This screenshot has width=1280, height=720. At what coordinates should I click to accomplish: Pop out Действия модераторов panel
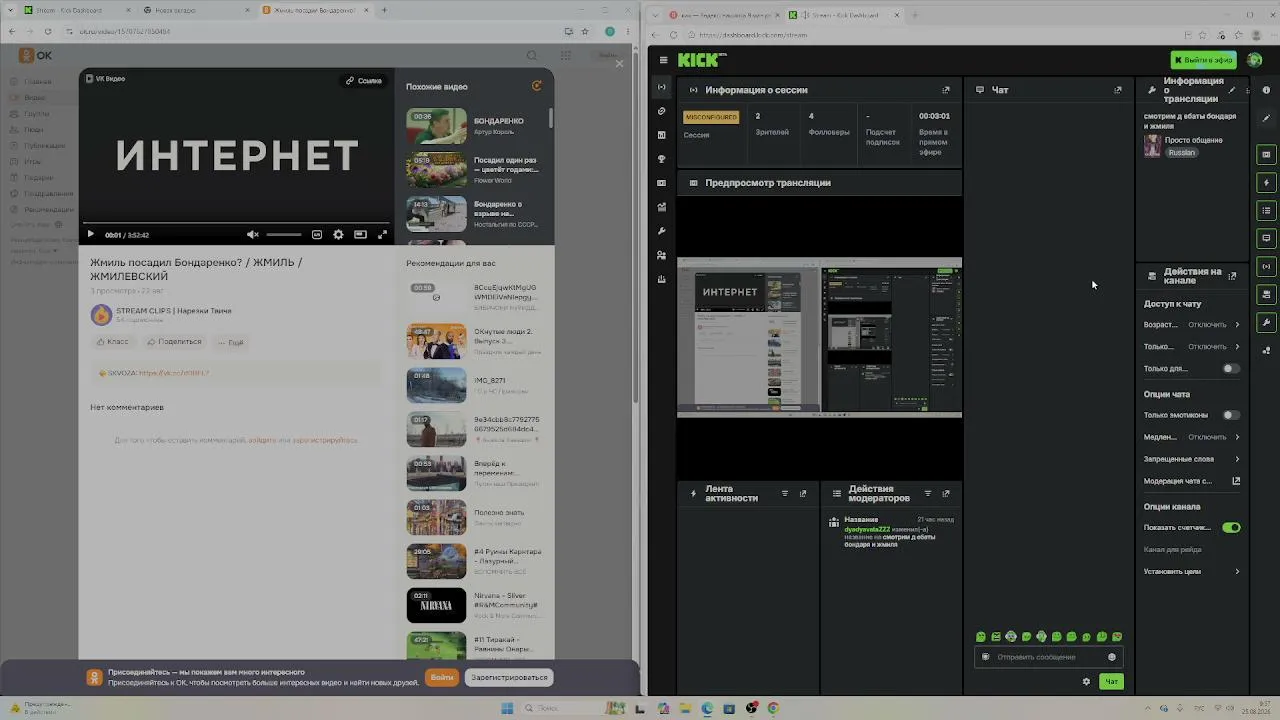click(x=946, y=493)
